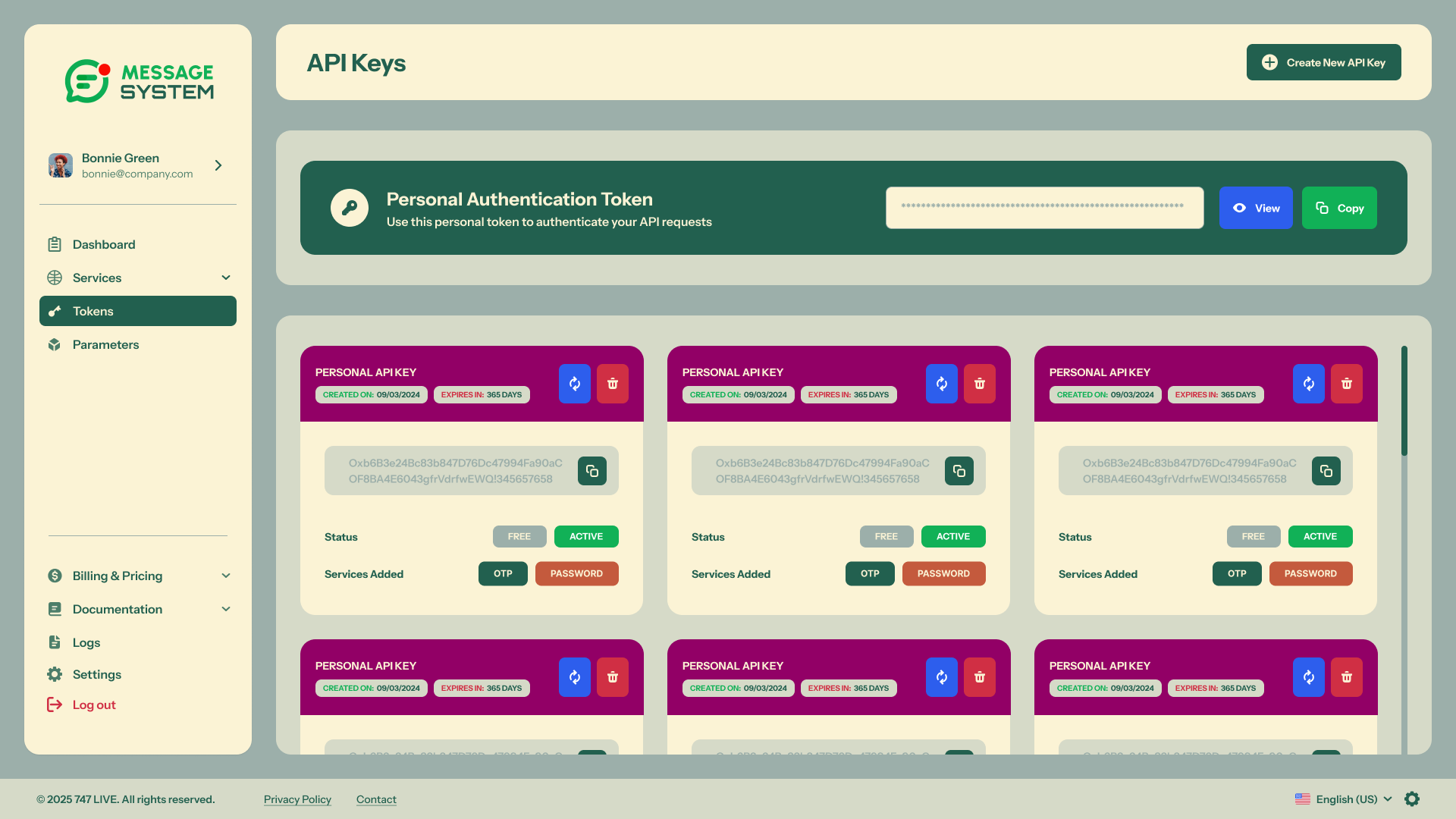Delete the first top-row API key
This screenshot has width=1456, height=819.
click(613, 384)
